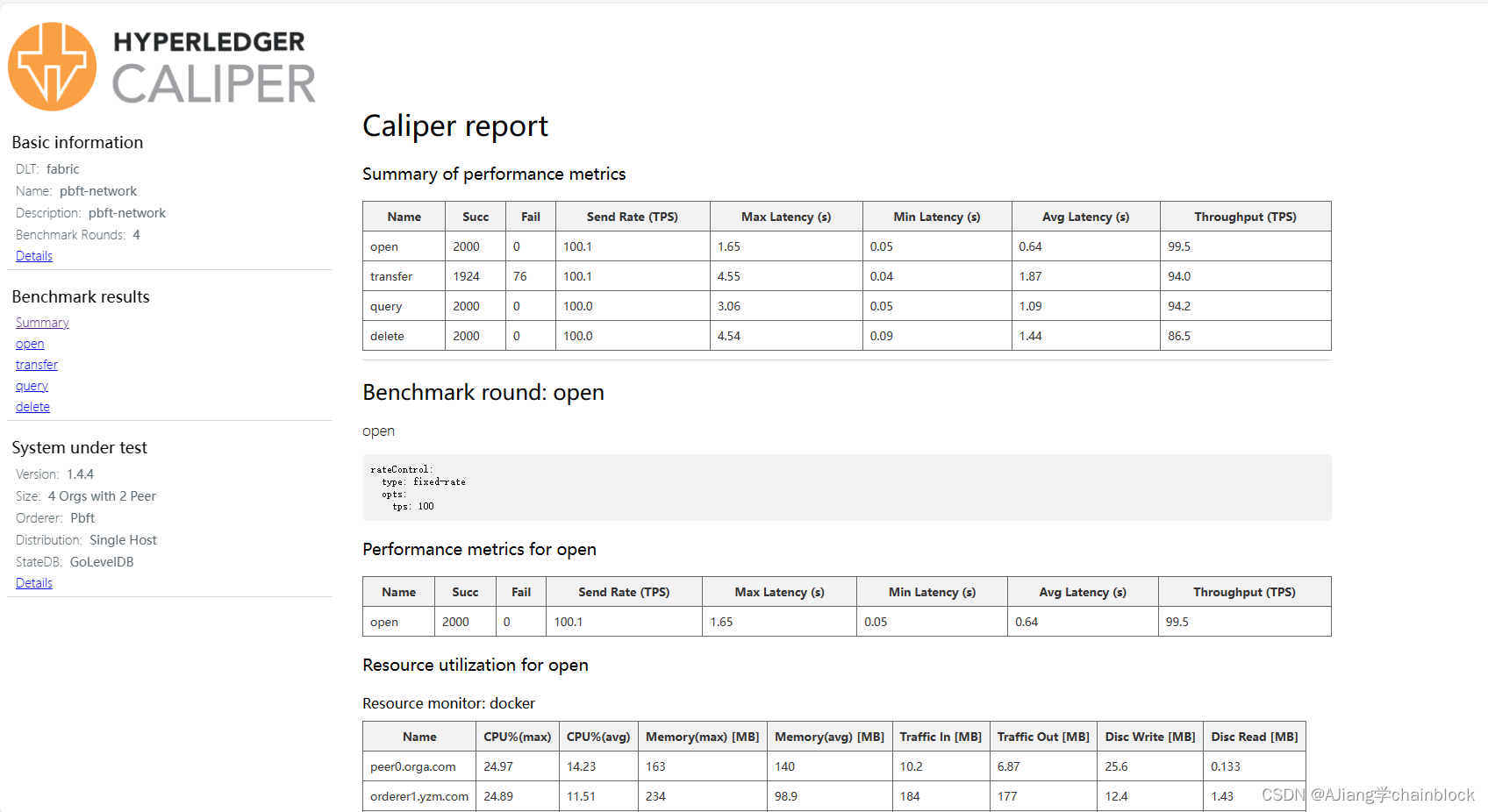Select peer0.orga.com Disc Read value 0.133
This screenshot has height=812, width=1488.
tap(1226, 766)
